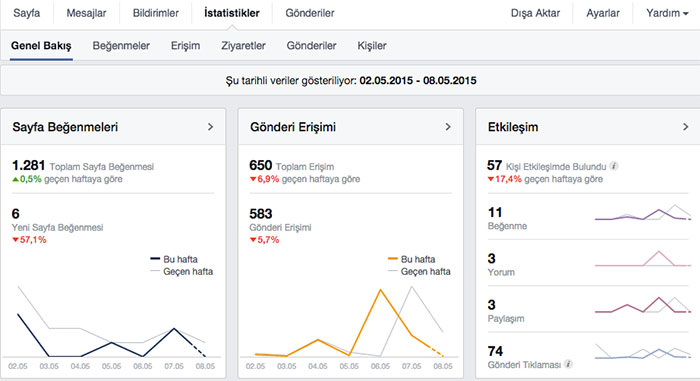Click info icon beside Gönderi Tıklaması
700x381 pixels.
(568, 364)
